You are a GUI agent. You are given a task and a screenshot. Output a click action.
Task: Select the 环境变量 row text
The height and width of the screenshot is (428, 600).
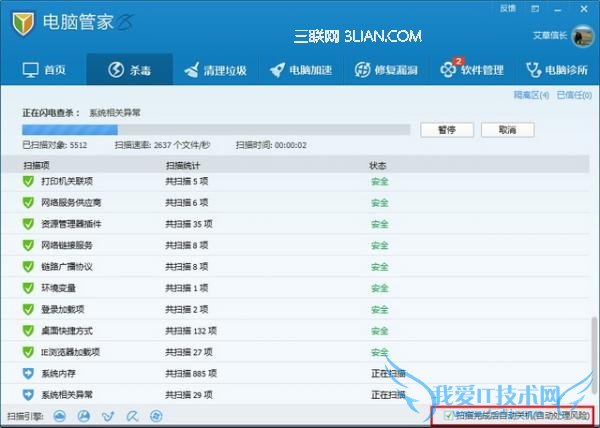coord(59,288)
